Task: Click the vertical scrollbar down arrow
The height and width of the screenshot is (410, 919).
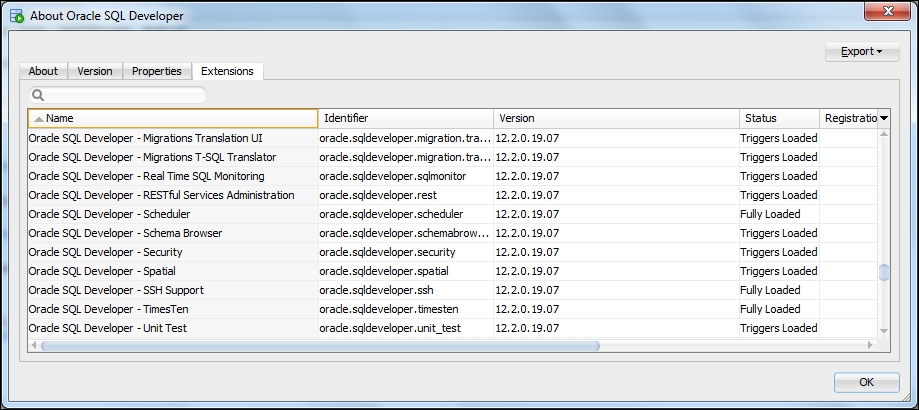Action: (884, 332)
